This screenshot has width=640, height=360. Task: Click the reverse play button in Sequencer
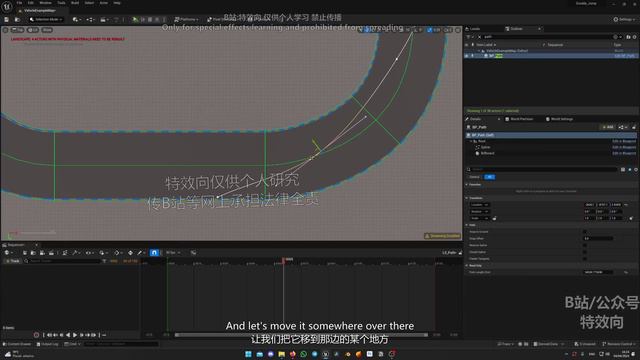point(68,335)
